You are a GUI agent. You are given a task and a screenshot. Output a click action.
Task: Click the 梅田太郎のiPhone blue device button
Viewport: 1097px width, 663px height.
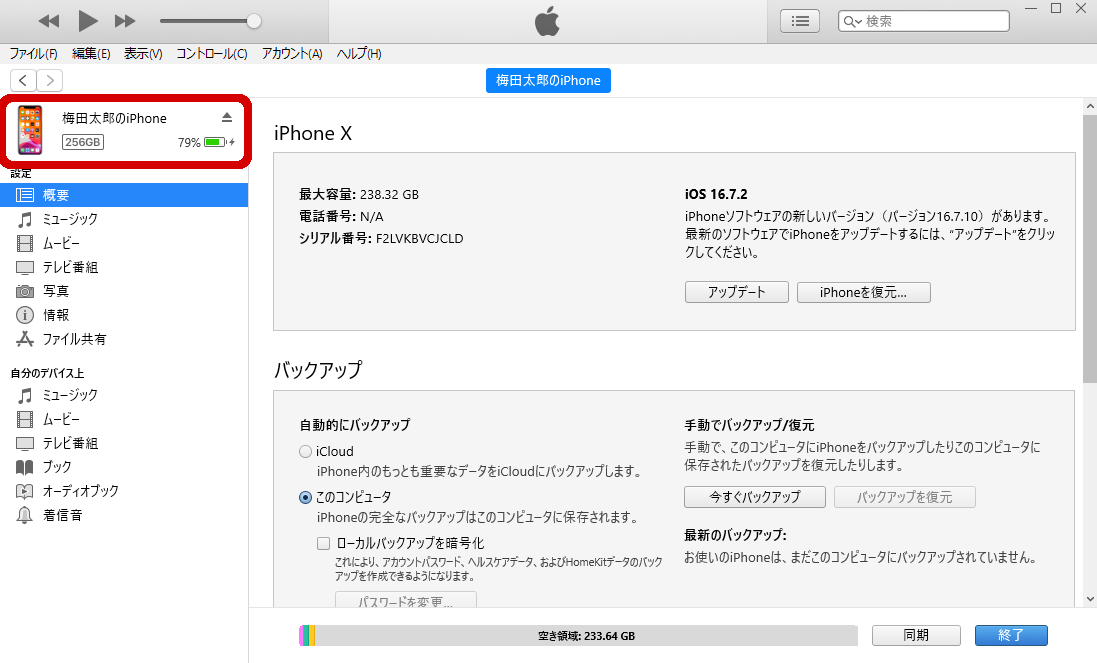point(548,80)
